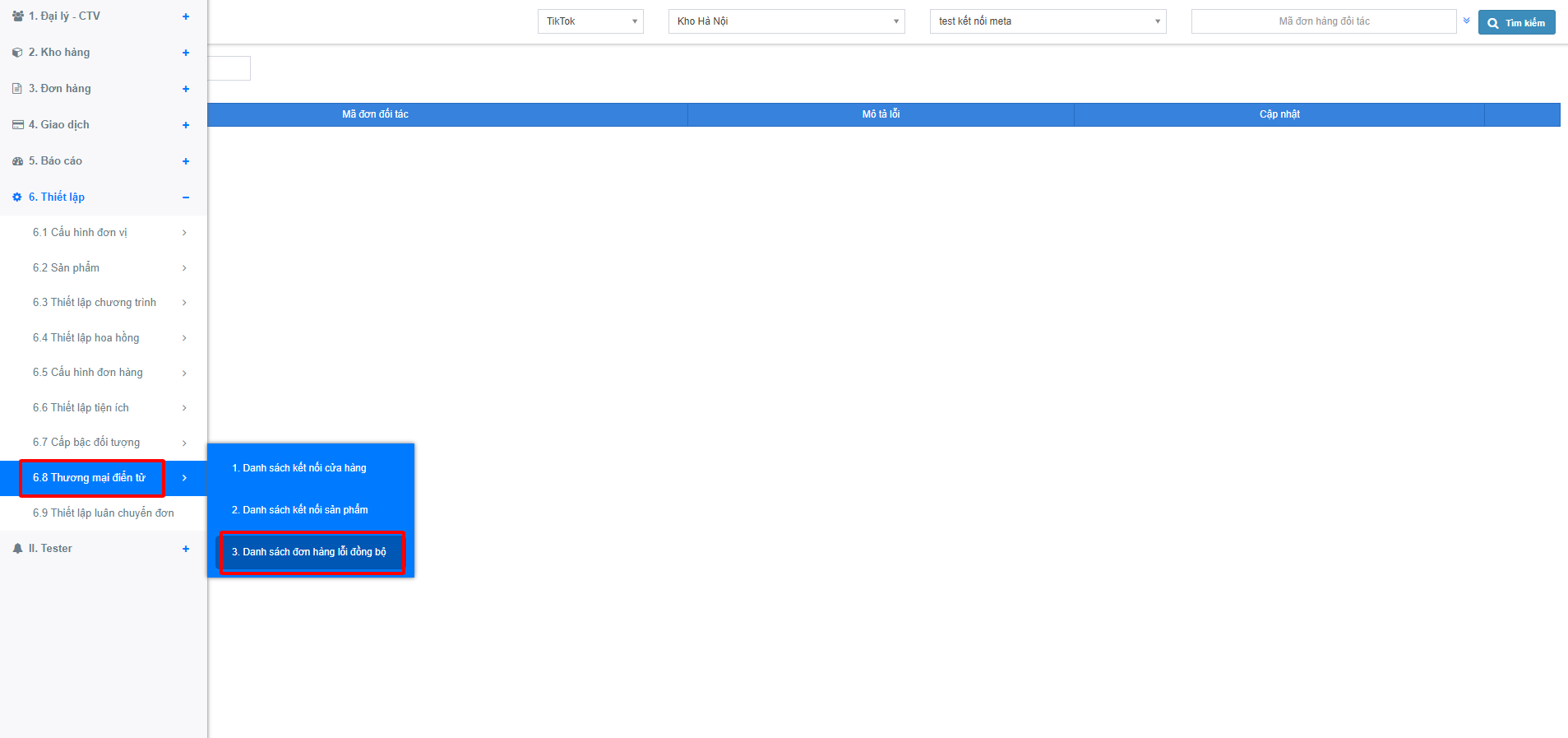Viewport: 1568px width, 738px height.
Task: Collapse the Thiết lập menu with minus sign
Action: (x=186, y=197)
